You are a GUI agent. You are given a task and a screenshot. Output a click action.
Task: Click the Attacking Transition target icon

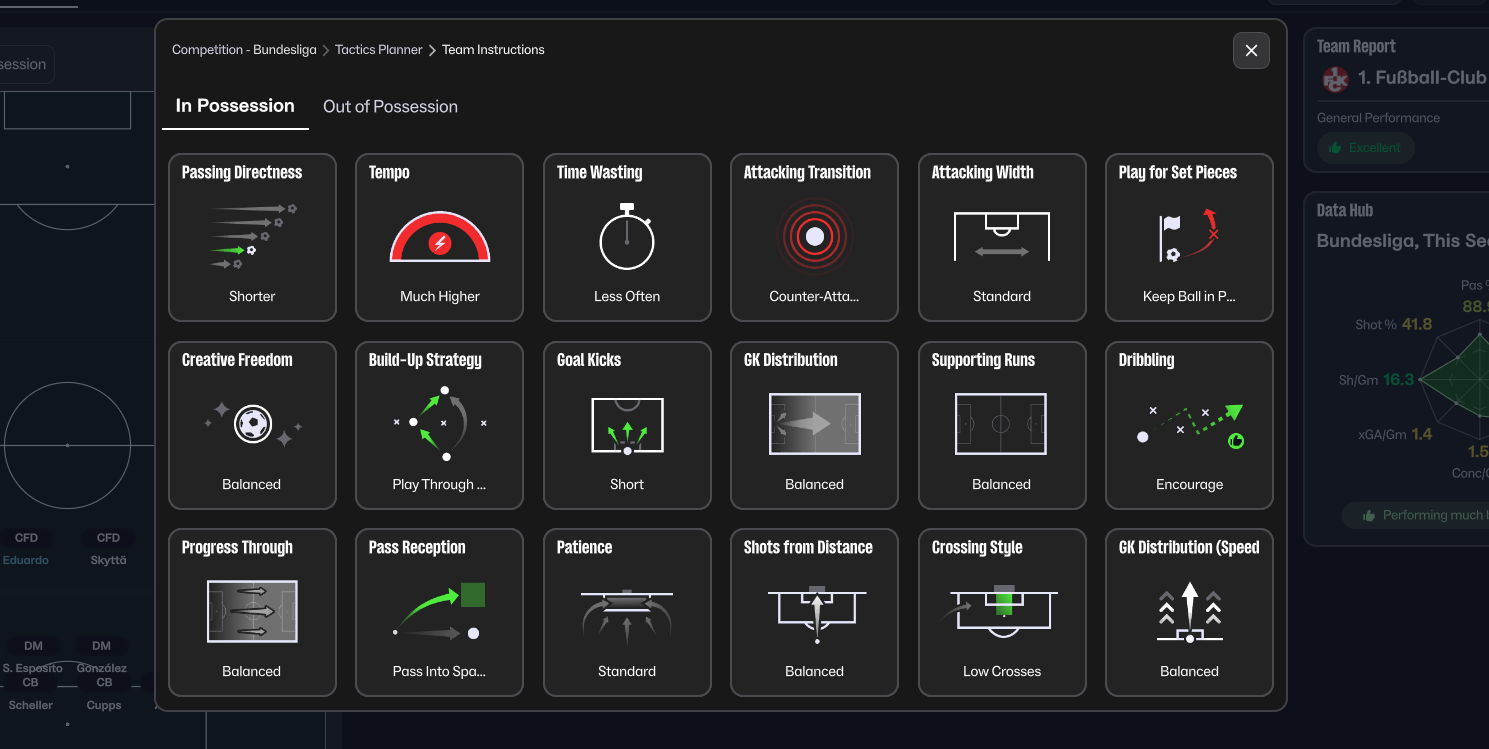(x=814, y=237)
